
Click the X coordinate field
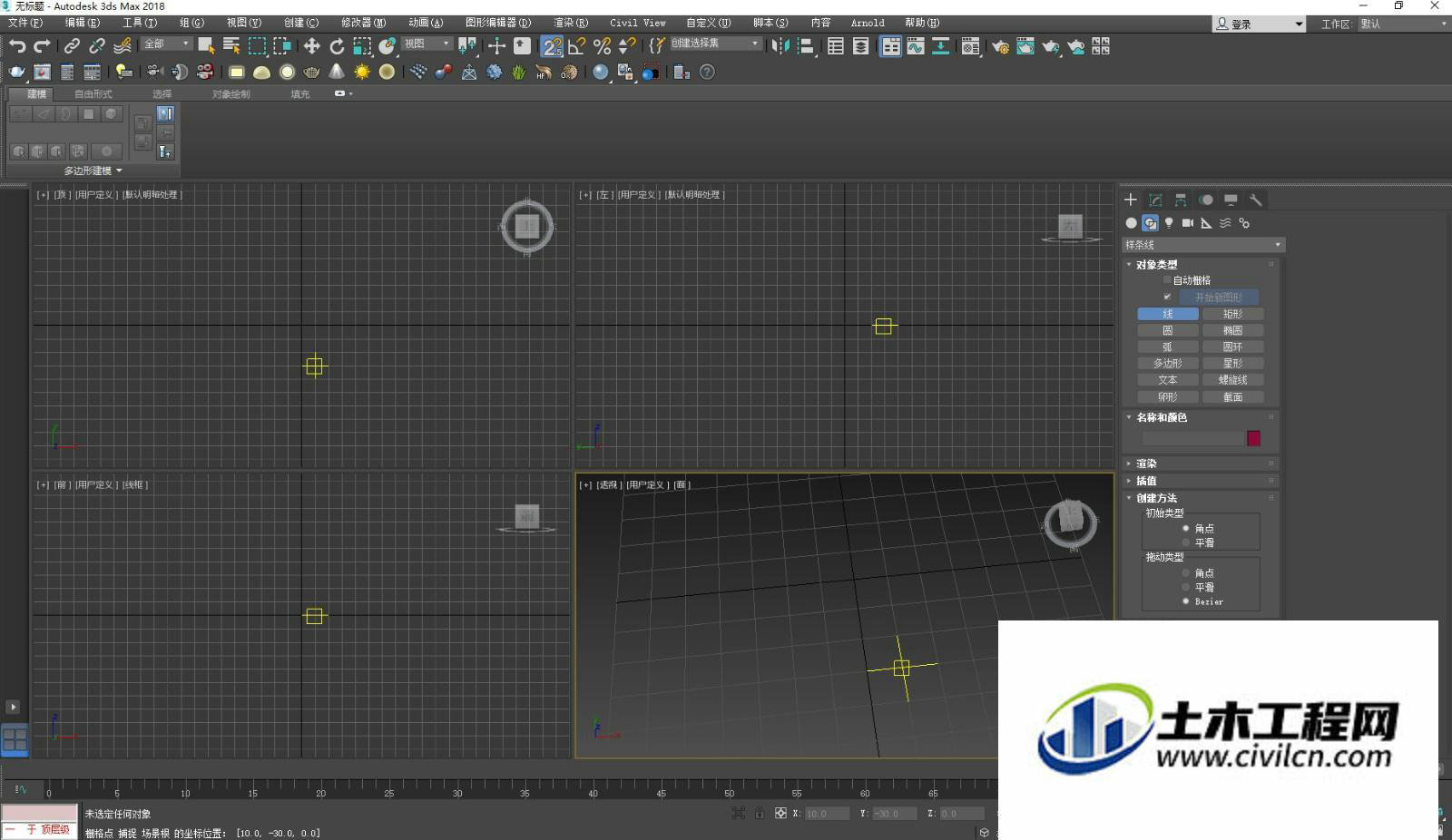click(x=826, y=814)
